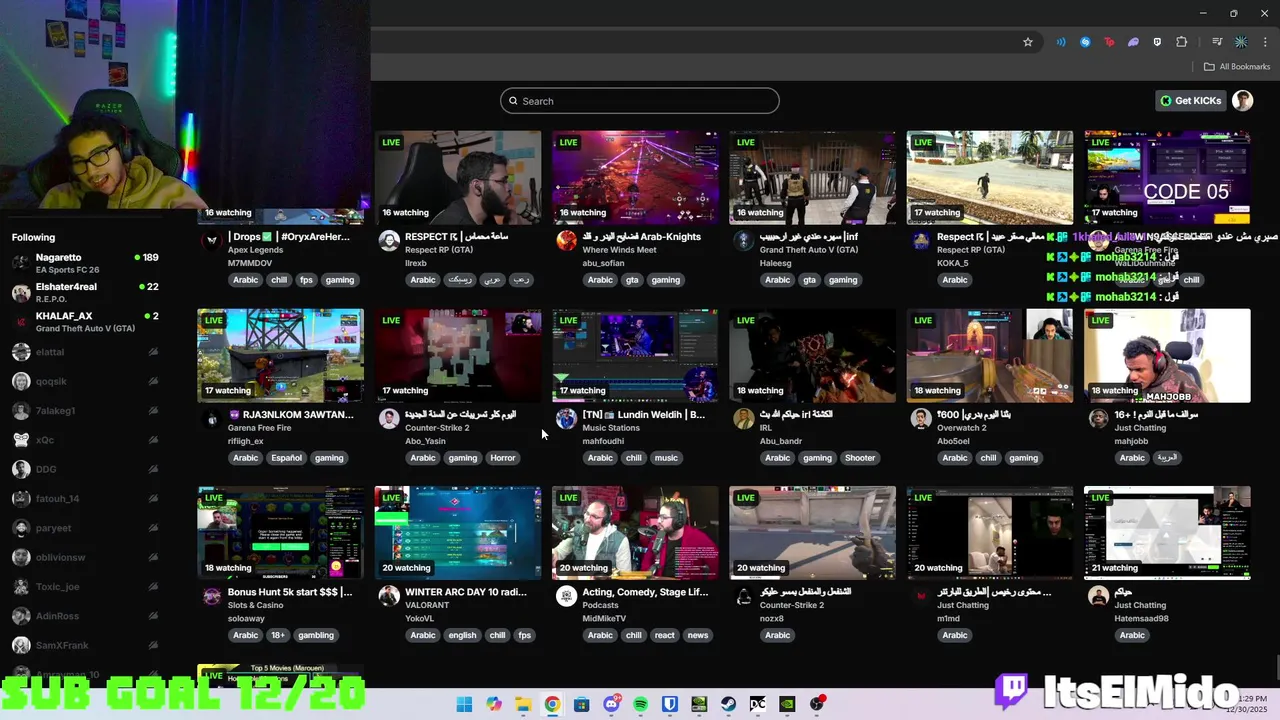Open the Bonus Hunt 5k start stream title
This screenshot has height=720, width=1280.
point(290,592)
